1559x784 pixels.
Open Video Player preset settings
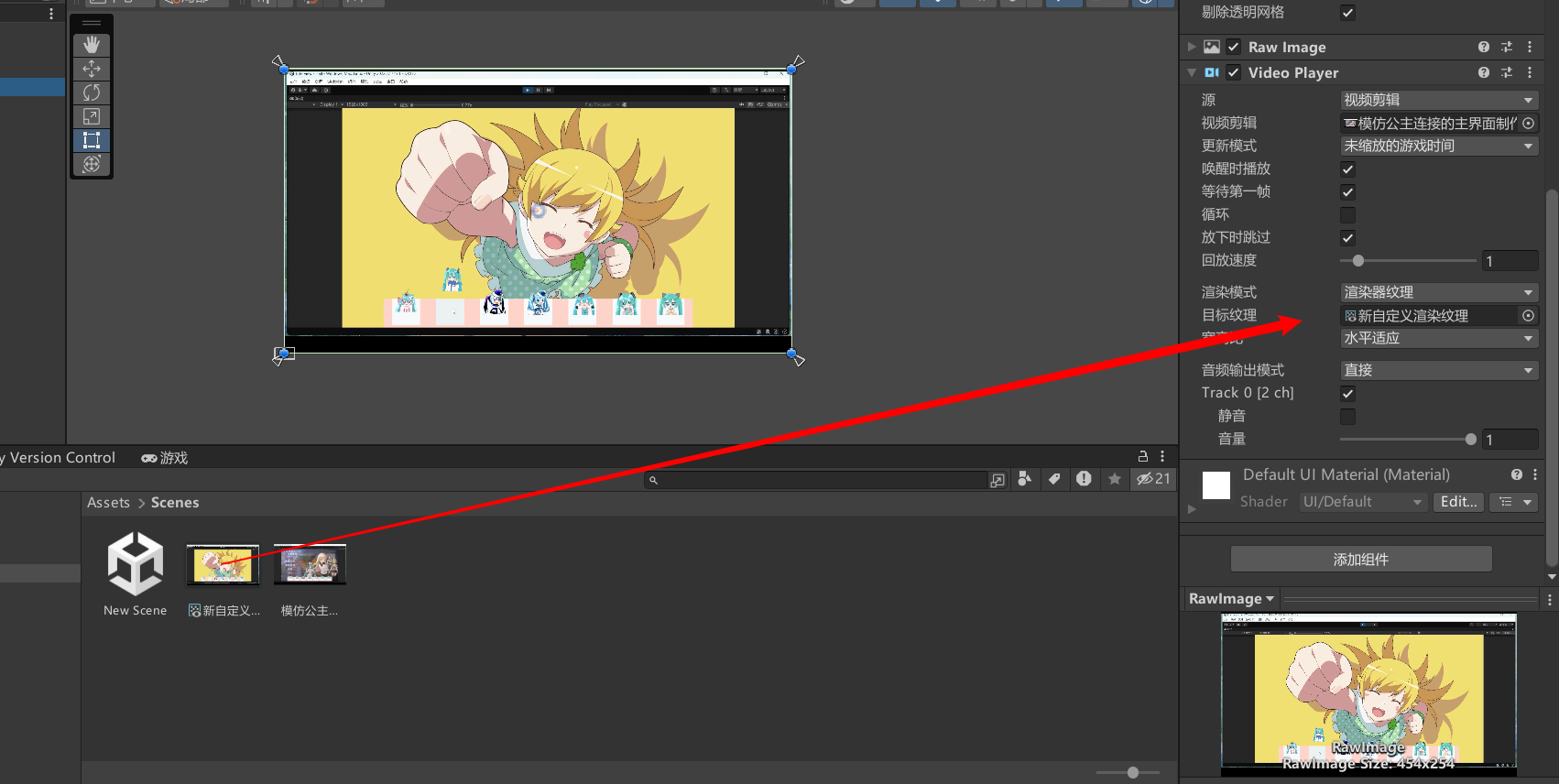coord(1507,72)
